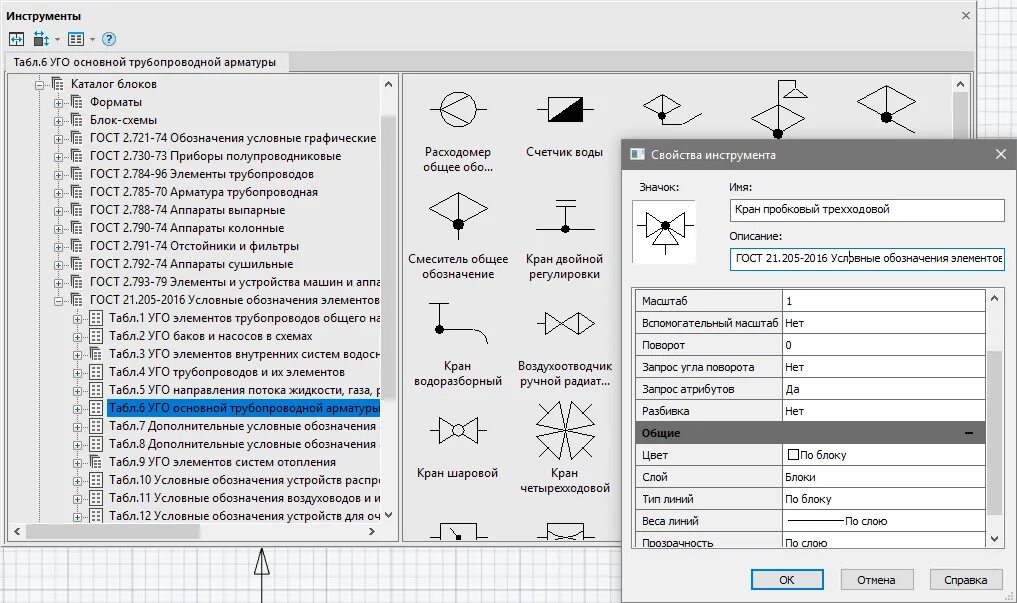Screen dimensions: 1017x603
Task: Click OK in Свойства инструмента dialog
Action: click(x=787, y=580)
